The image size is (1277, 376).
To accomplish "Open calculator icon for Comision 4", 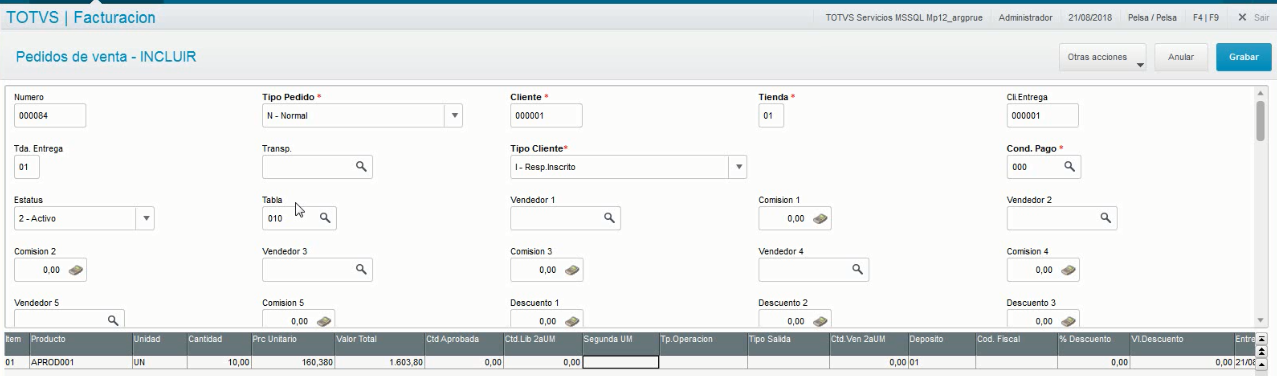I will click(x=1068, y=269).
